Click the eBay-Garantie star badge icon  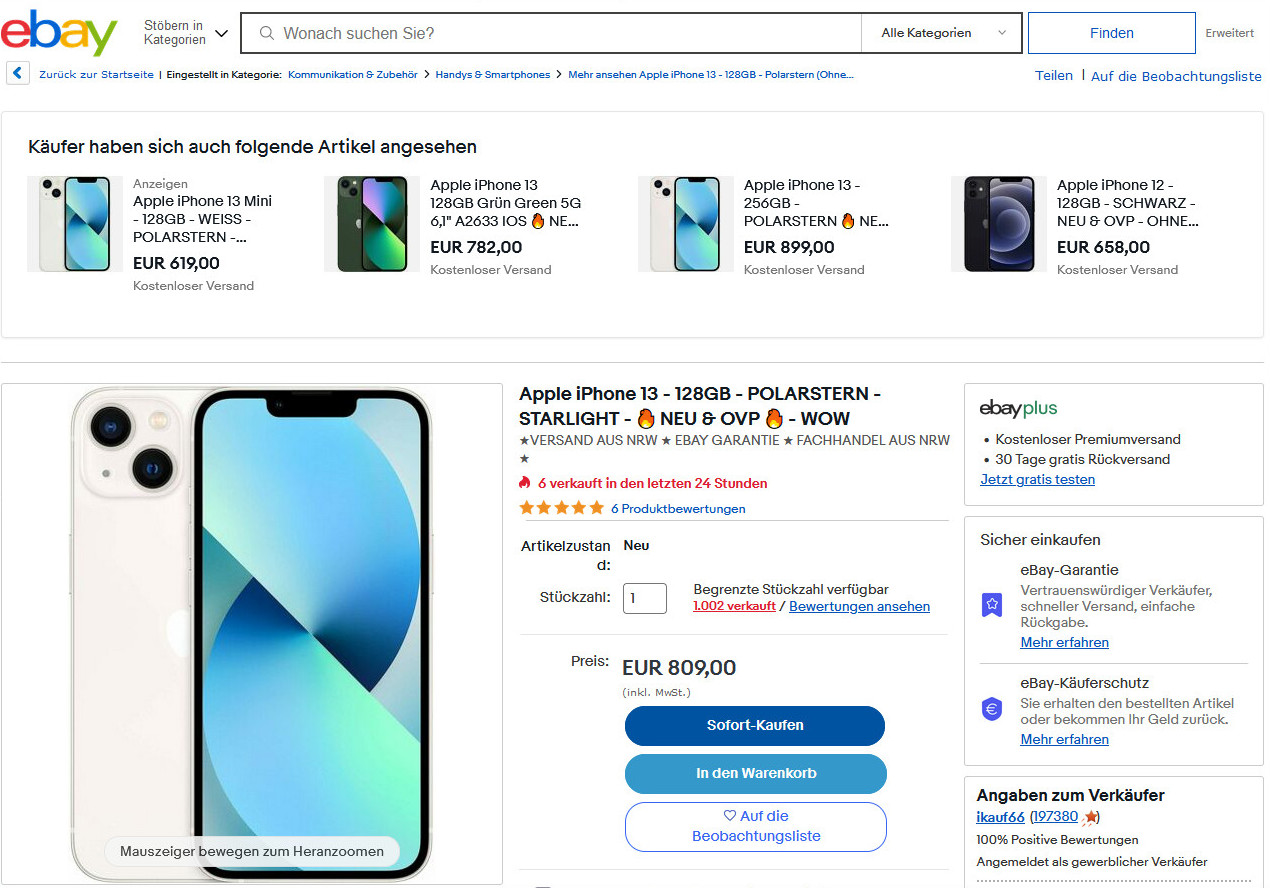tap(991, 604)
